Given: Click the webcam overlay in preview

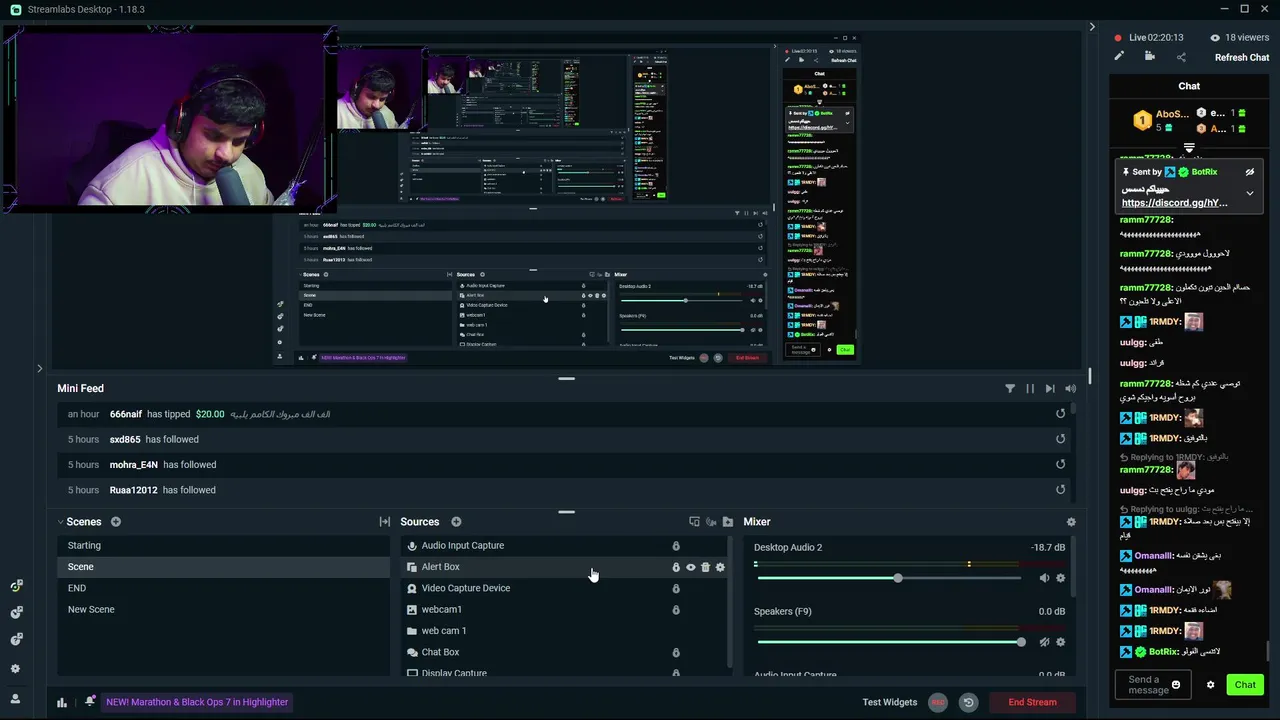Looking at the screenshot, I should pos(168,120).
